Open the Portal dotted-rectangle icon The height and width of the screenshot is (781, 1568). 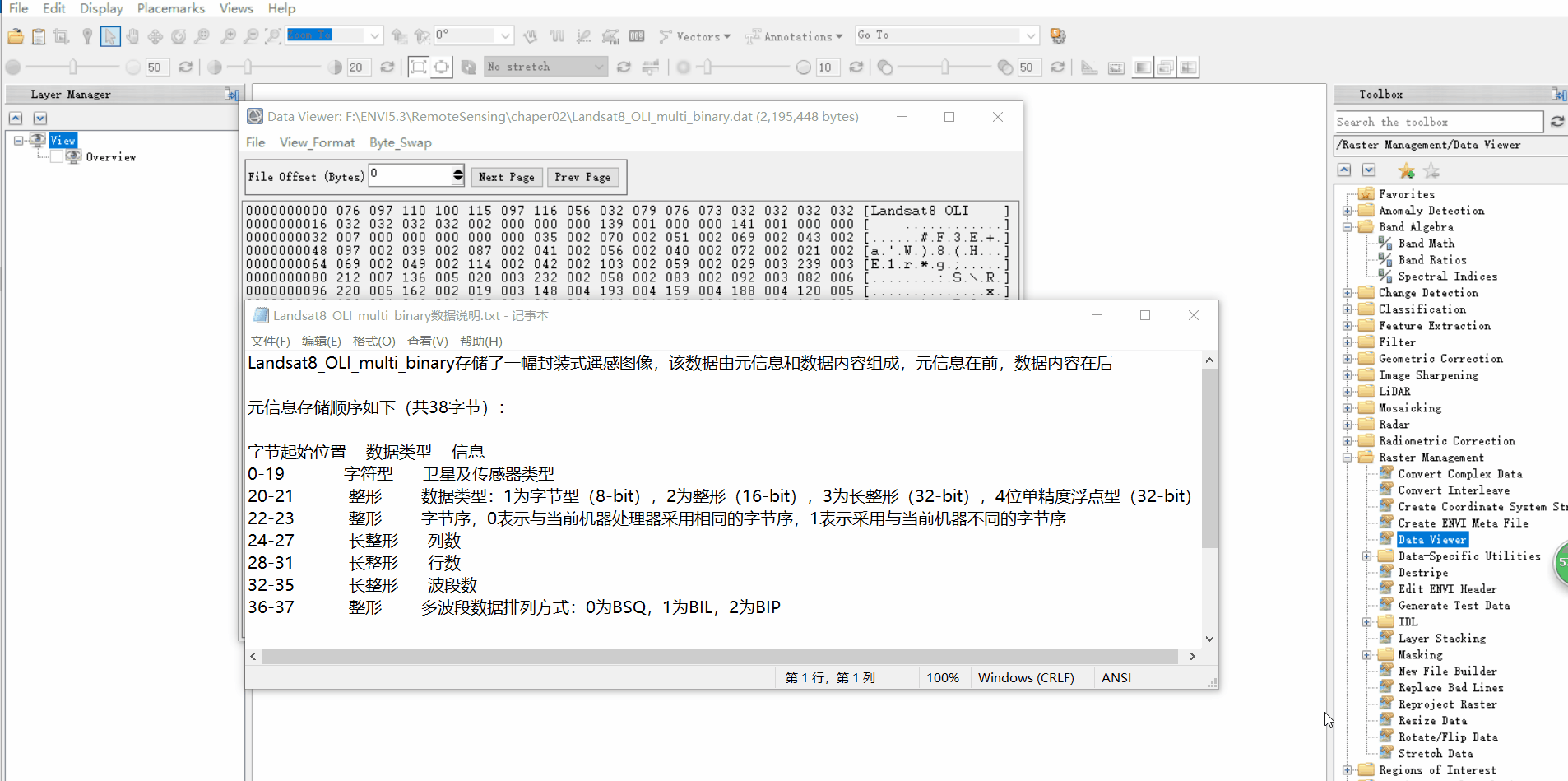1116,67
